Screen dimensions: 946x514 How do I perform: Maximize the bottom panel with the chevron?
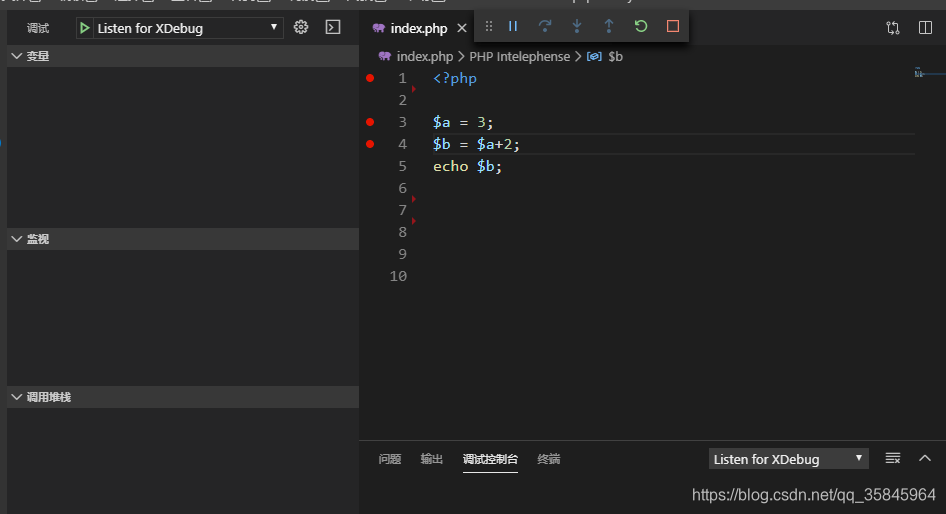pos(925,458)
